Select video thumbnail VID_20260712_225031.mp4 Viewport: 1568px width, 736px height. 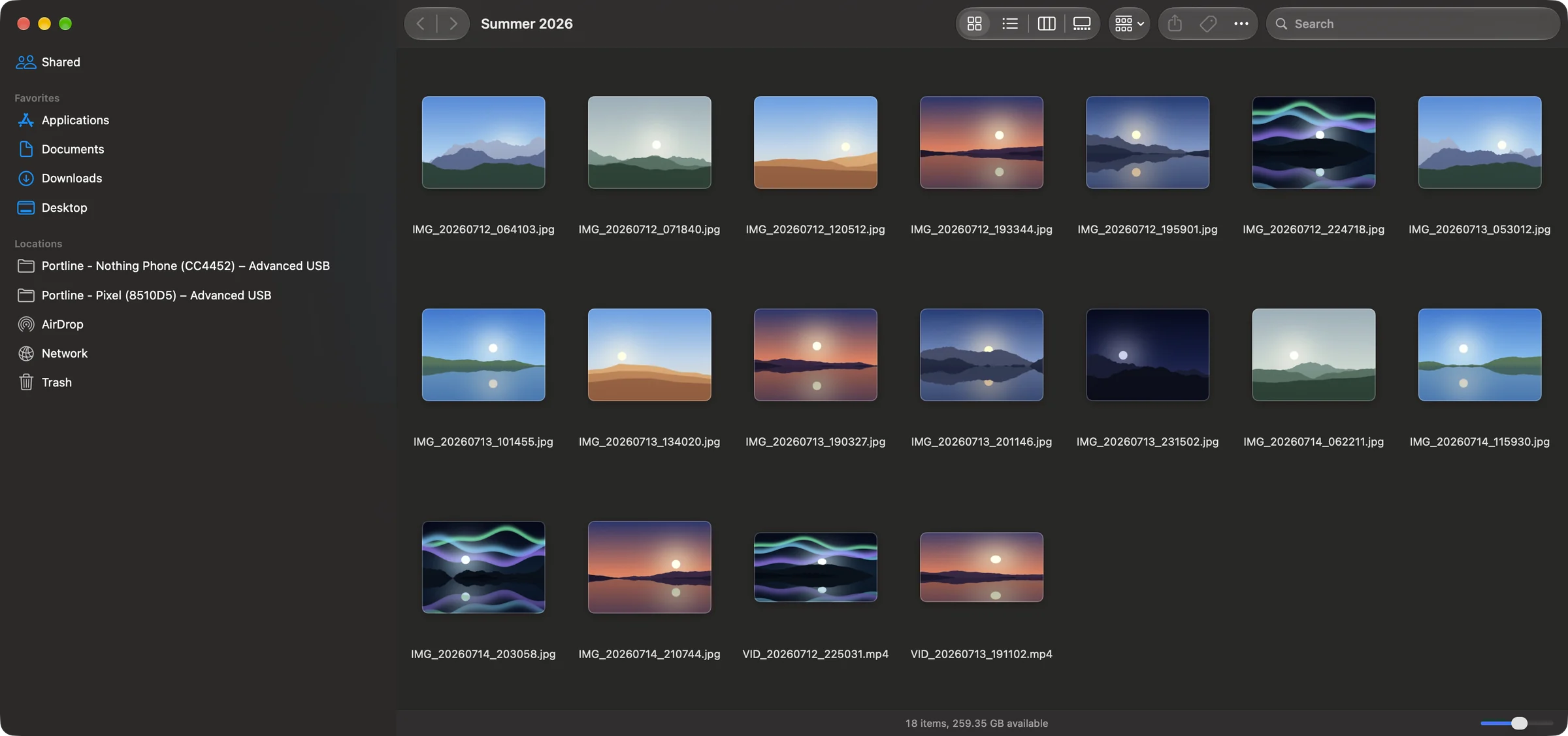point(815,567)
